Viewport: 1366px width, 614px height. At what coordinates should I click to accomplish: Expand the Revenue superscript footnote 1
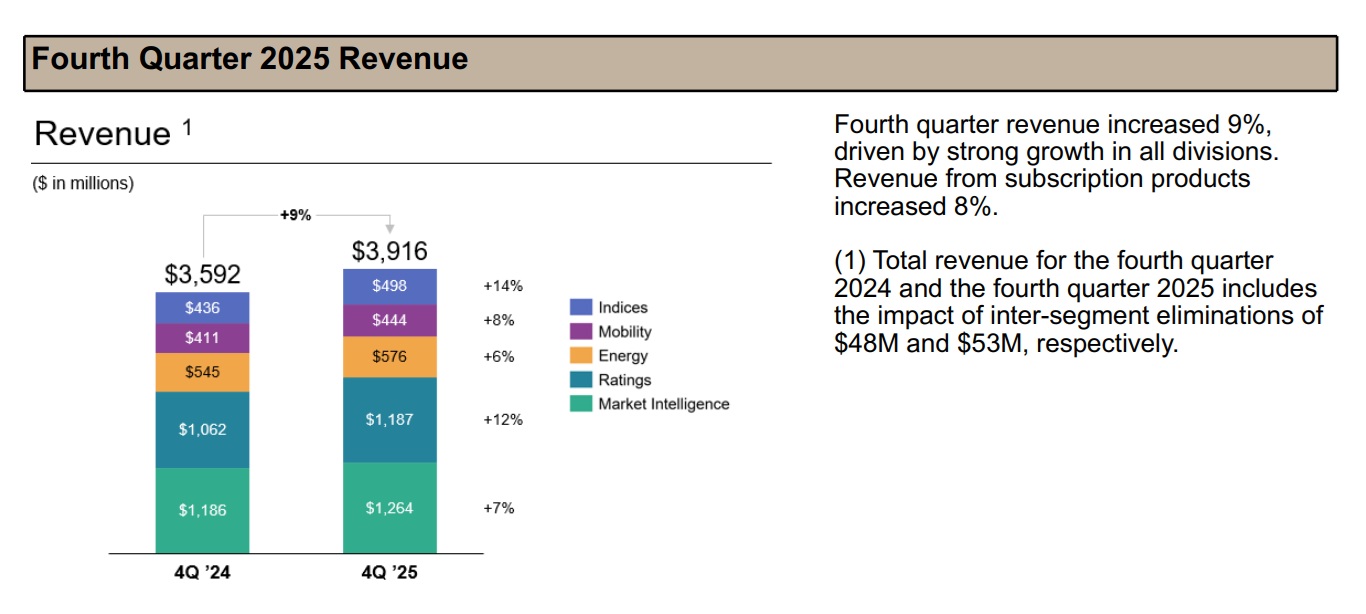click(188, 124)
